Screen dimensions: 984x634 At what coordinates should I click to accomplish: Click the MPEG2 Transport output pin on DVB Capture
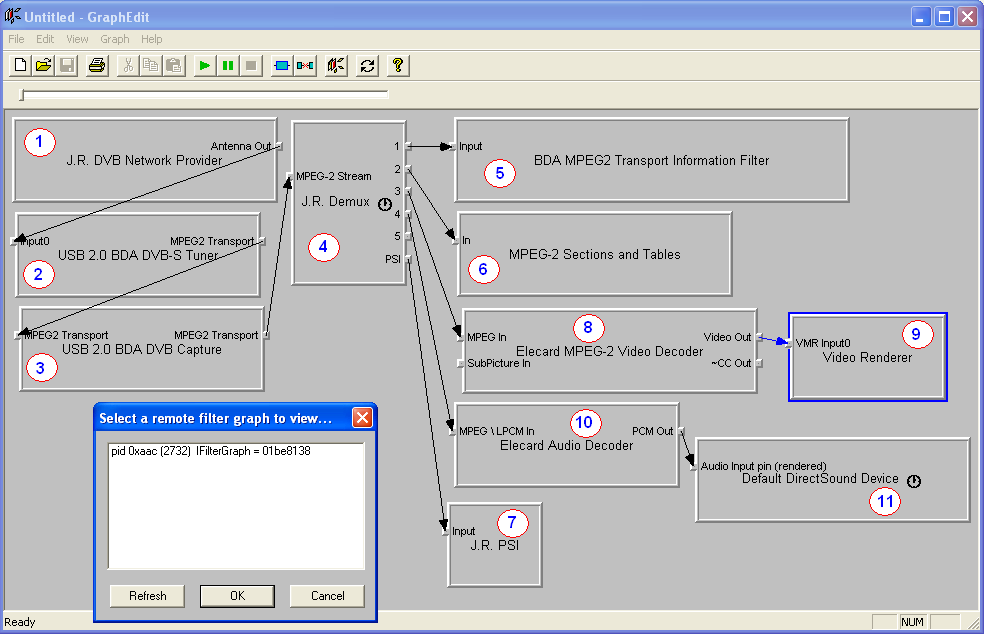tap(267, 335)
